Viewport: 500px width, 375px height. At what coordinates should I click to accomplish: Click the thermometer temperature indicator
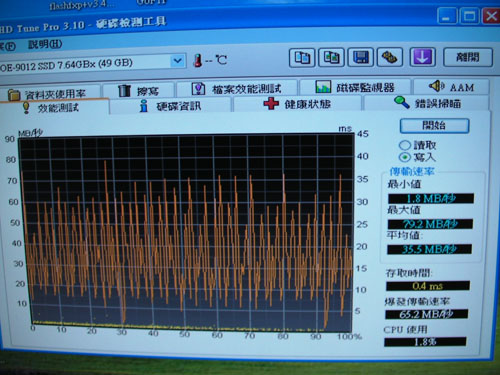click(198, 60)
